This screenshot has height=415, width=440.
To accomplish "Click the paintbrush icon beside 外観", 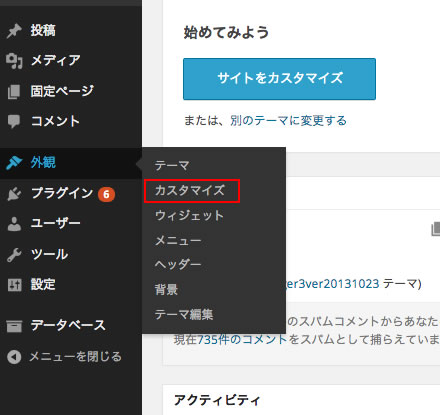I will tap(14, 163).
